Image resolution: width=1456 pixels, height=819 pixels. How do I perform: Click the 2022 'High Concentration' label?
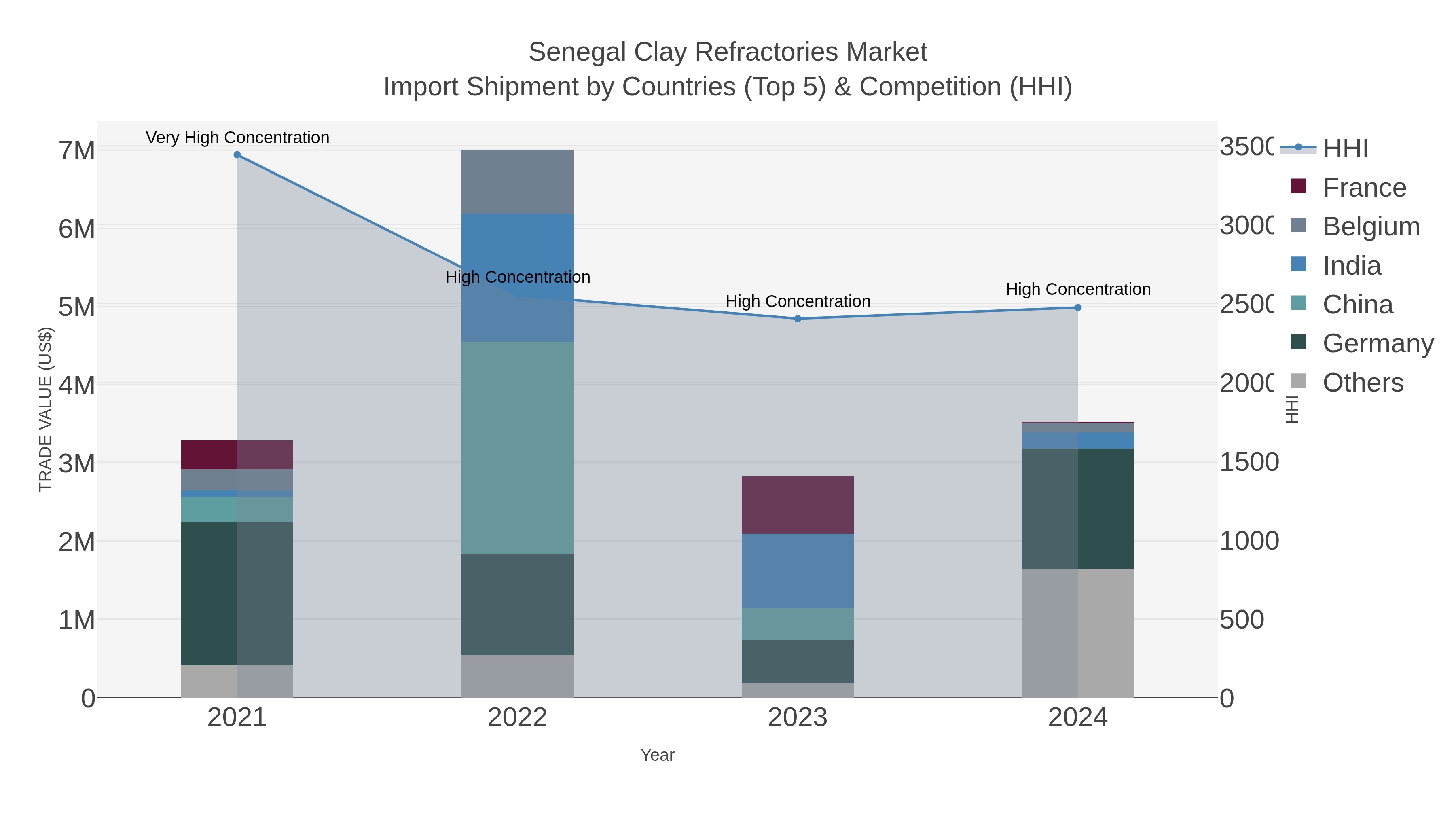point(518,277)
